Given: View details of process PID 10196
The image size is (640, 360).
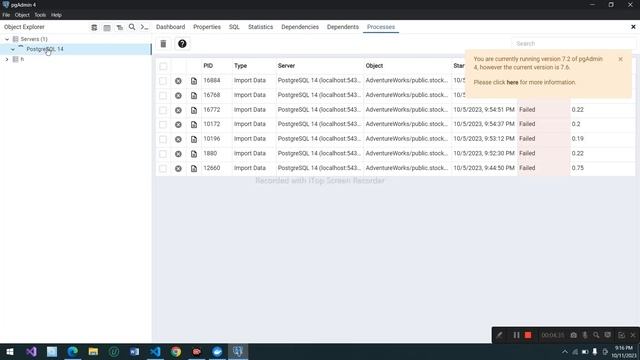Looking at the screenshot, I should pos(194,139).
